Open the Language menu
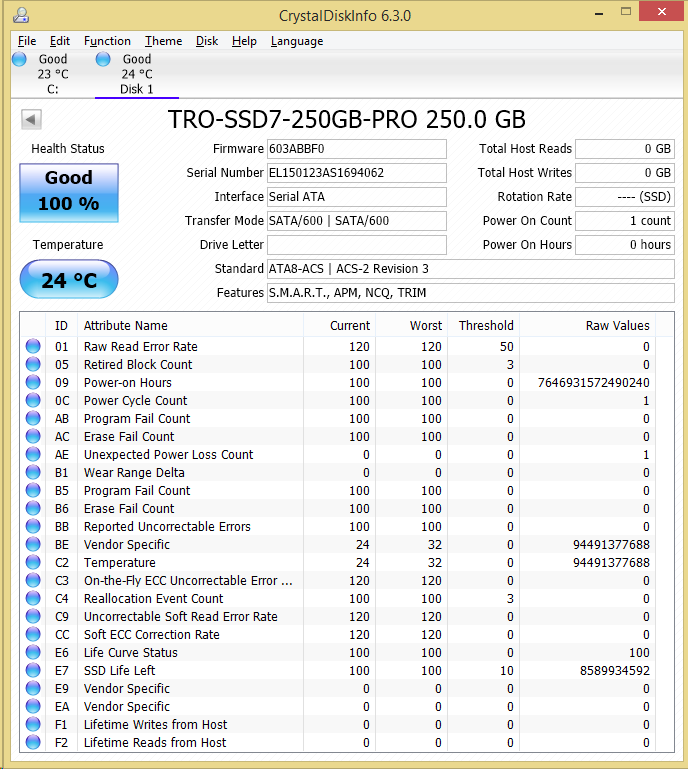 pos(297,41)
